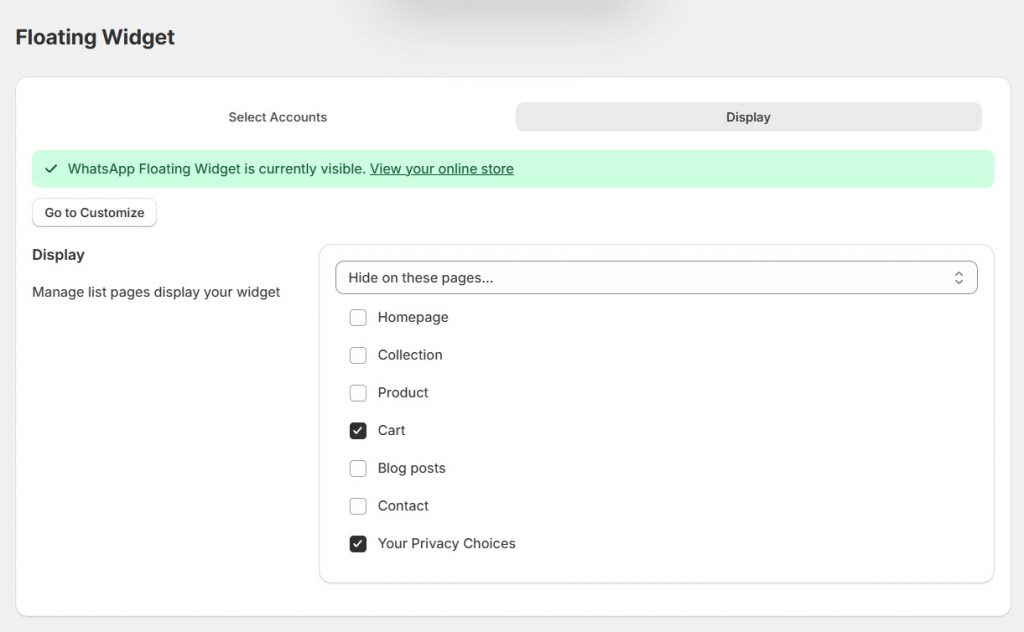
Task: Uncheck the Cart checkbox
Action: tap(358, 431)
